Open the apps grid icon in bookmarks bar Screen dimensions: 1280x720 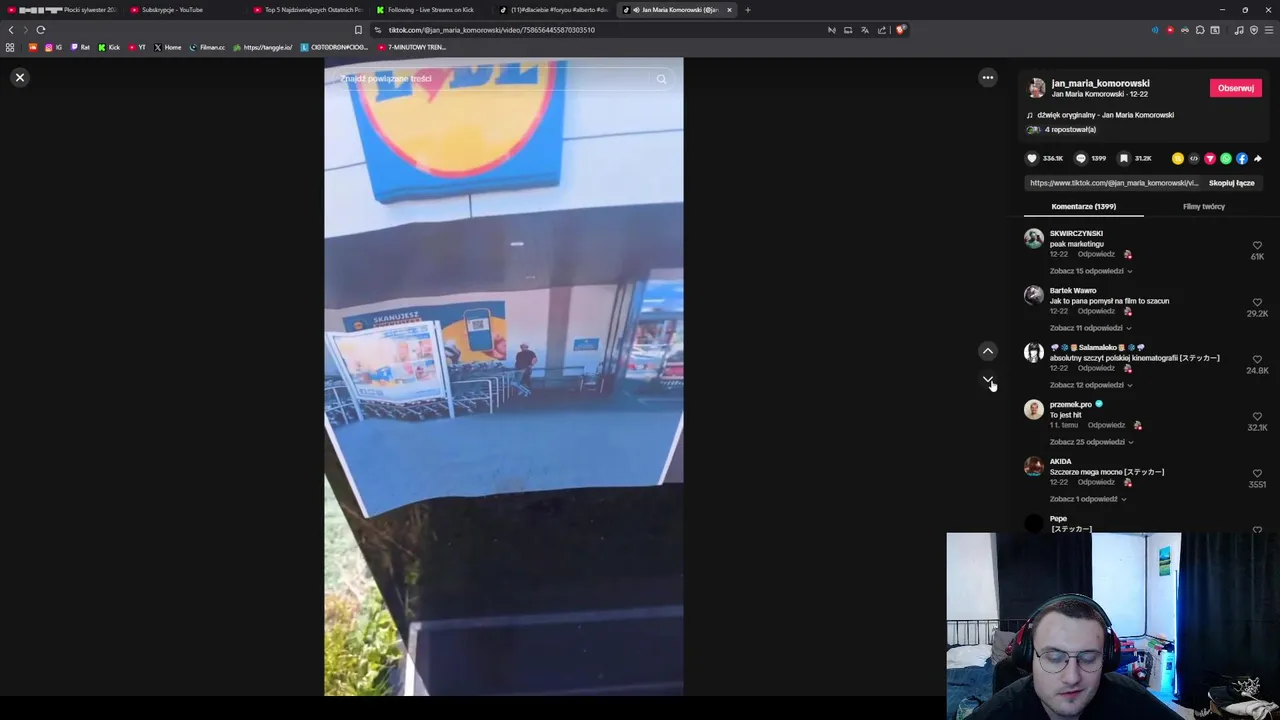click(10, 47)
